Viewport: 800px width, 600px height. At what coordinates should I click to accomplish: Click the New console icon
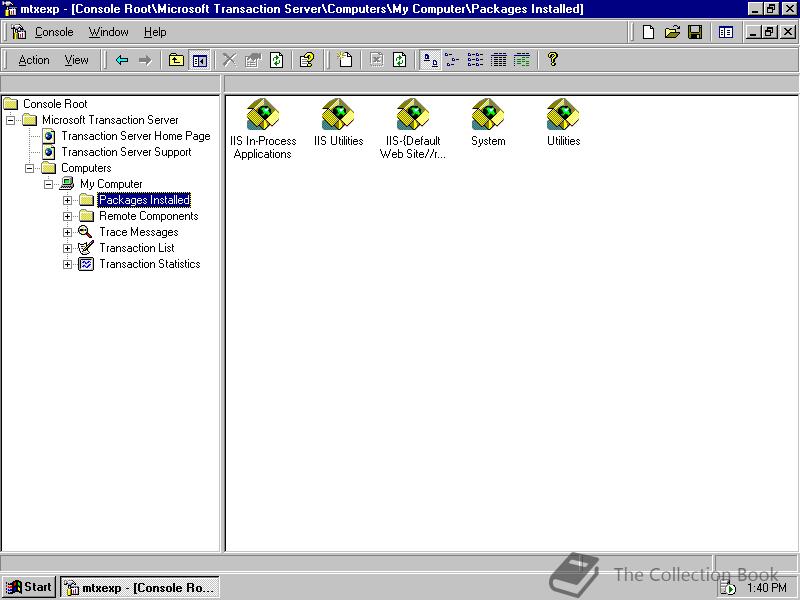click(x=648, y=32)
